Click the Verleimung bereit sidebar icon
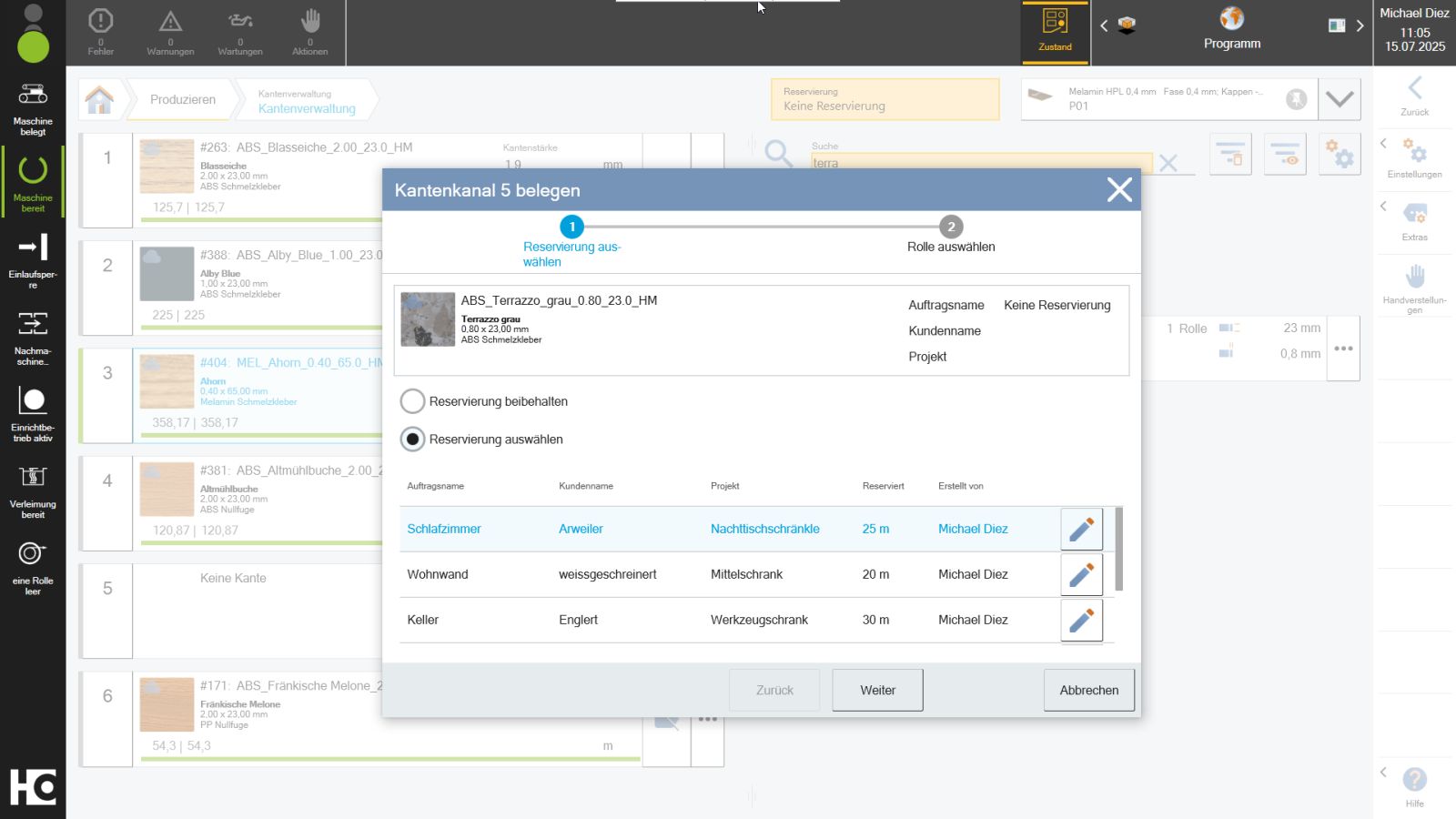Screen dimensions: 1456x819 coord(33,490)
